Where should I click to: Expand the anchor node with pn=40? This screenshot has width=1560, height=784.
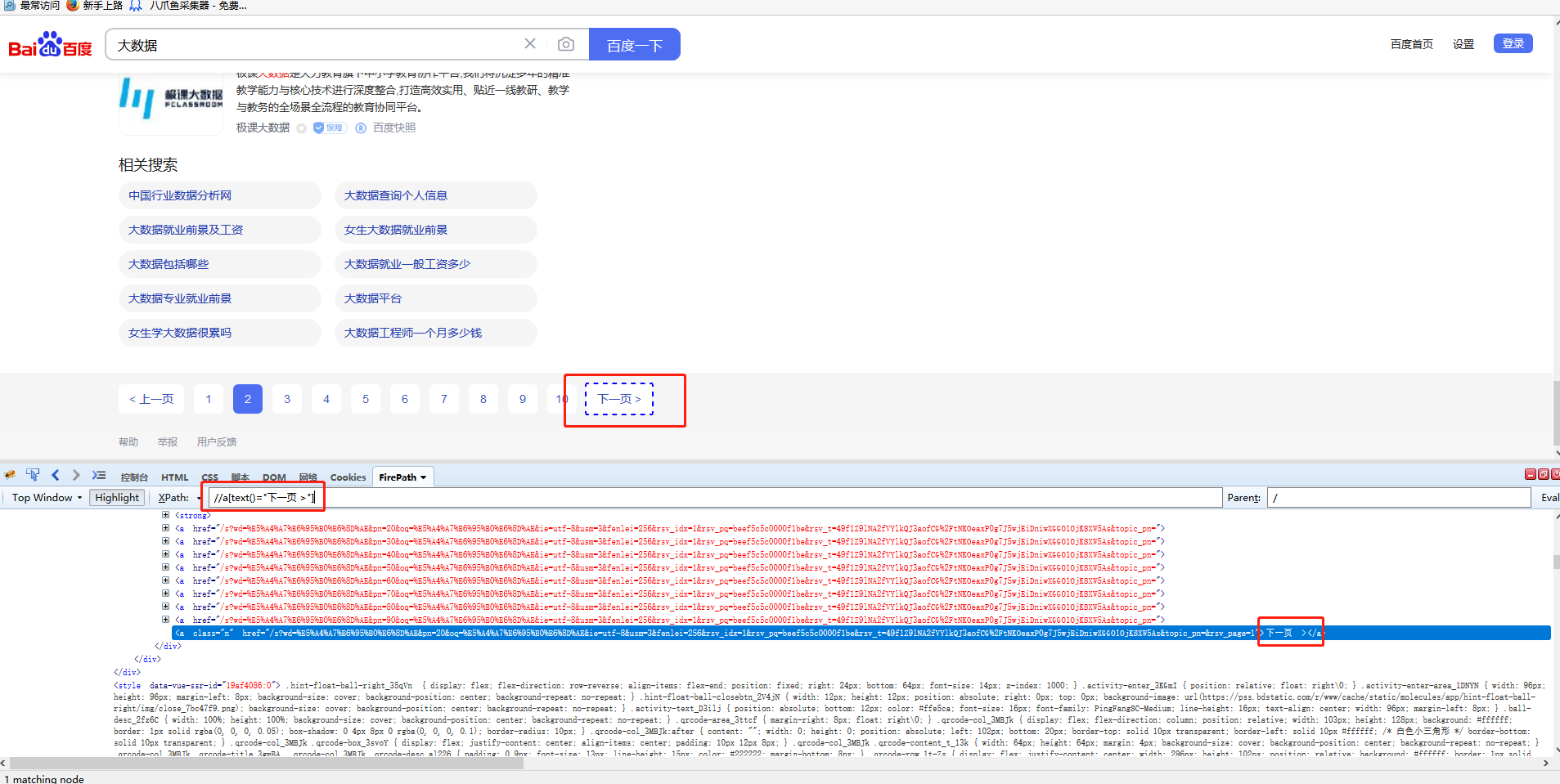pyautogui.click(x=165, y=554)
